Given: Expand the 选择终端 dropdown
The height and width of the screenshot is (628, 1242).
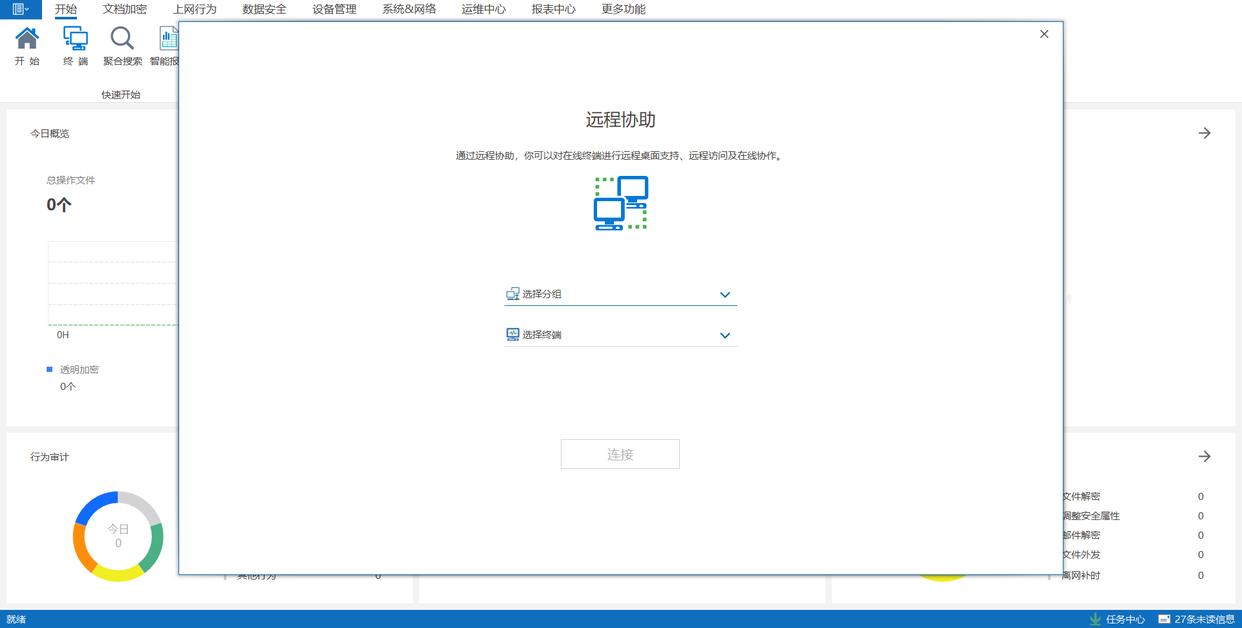Looking at the screenshot, I should point(621,335).
